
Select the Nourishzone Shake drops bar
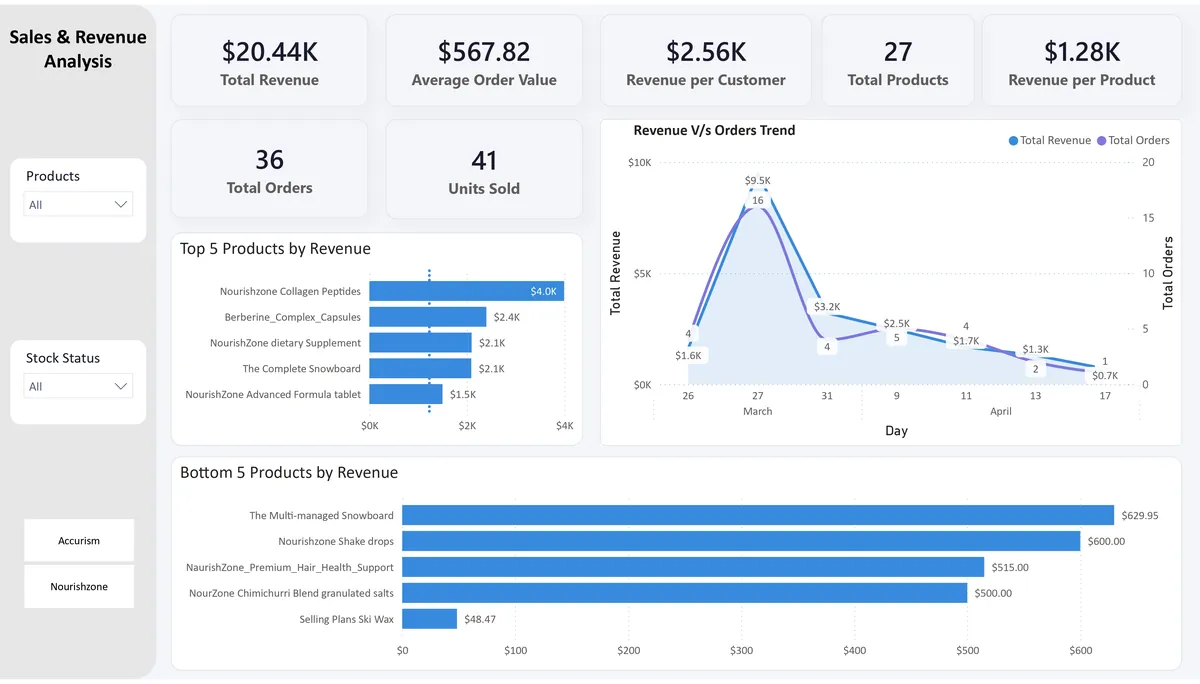coord(741,541)
